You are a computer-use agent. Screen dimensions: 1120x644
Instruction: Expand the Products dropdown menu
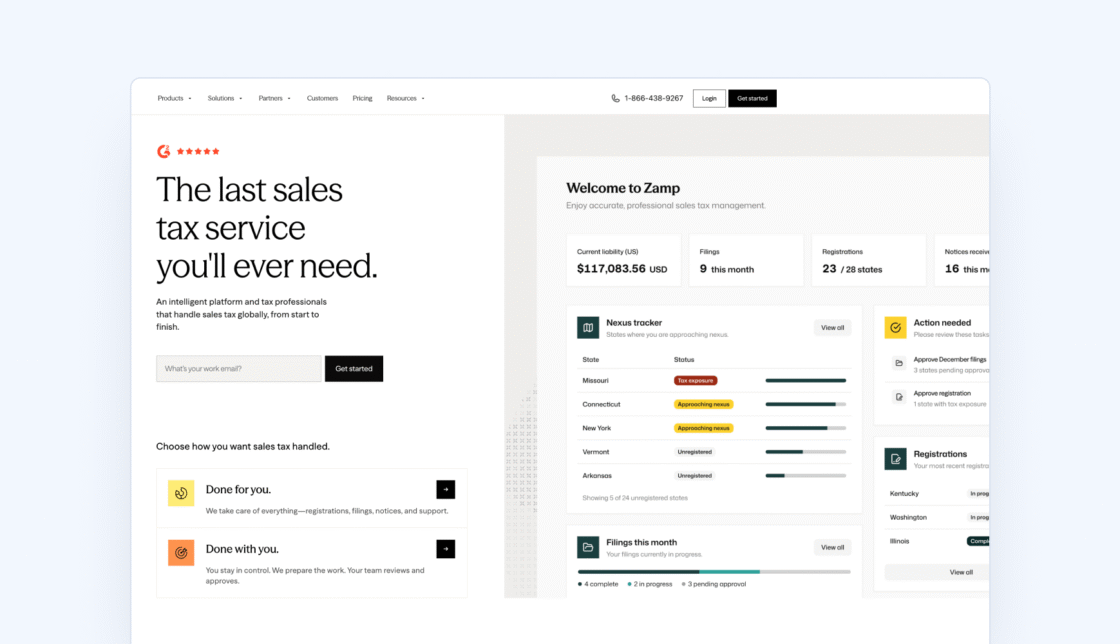click(x=174, y=99)
